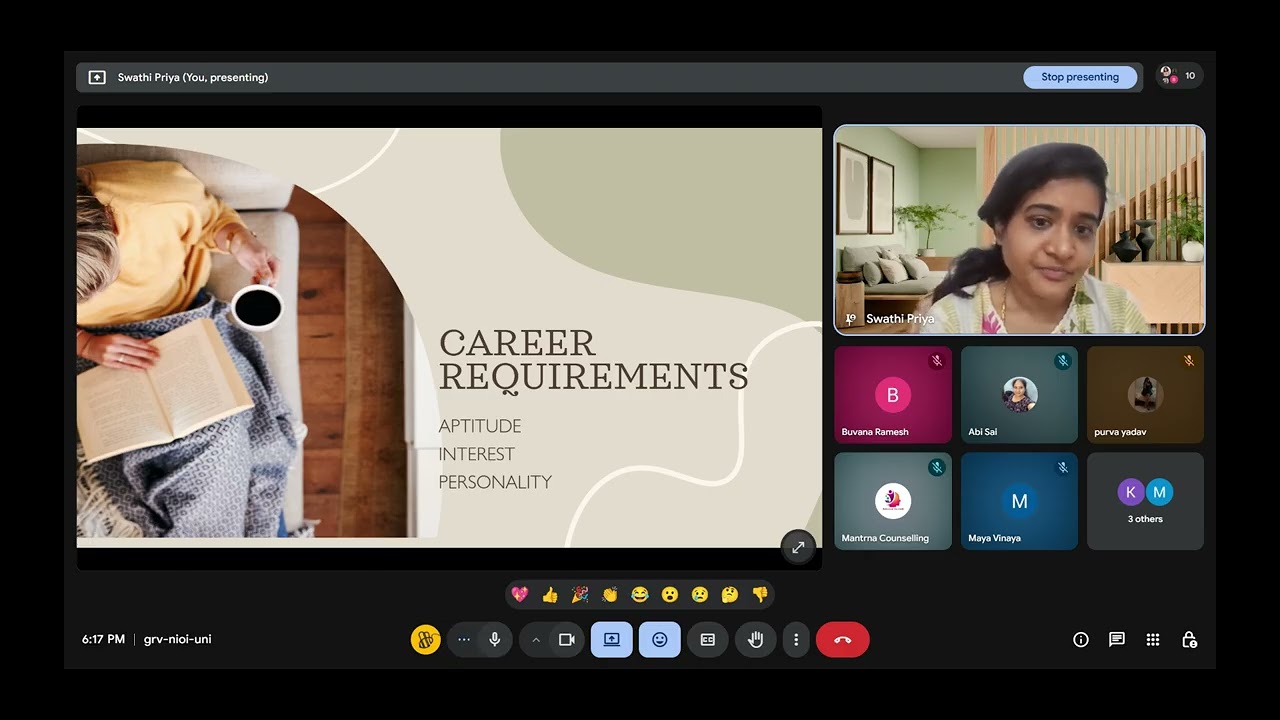The height and width of the screenshot is (720, 1280).
Task: Send the laughing face reaction
Action: [x=640, y=595]
